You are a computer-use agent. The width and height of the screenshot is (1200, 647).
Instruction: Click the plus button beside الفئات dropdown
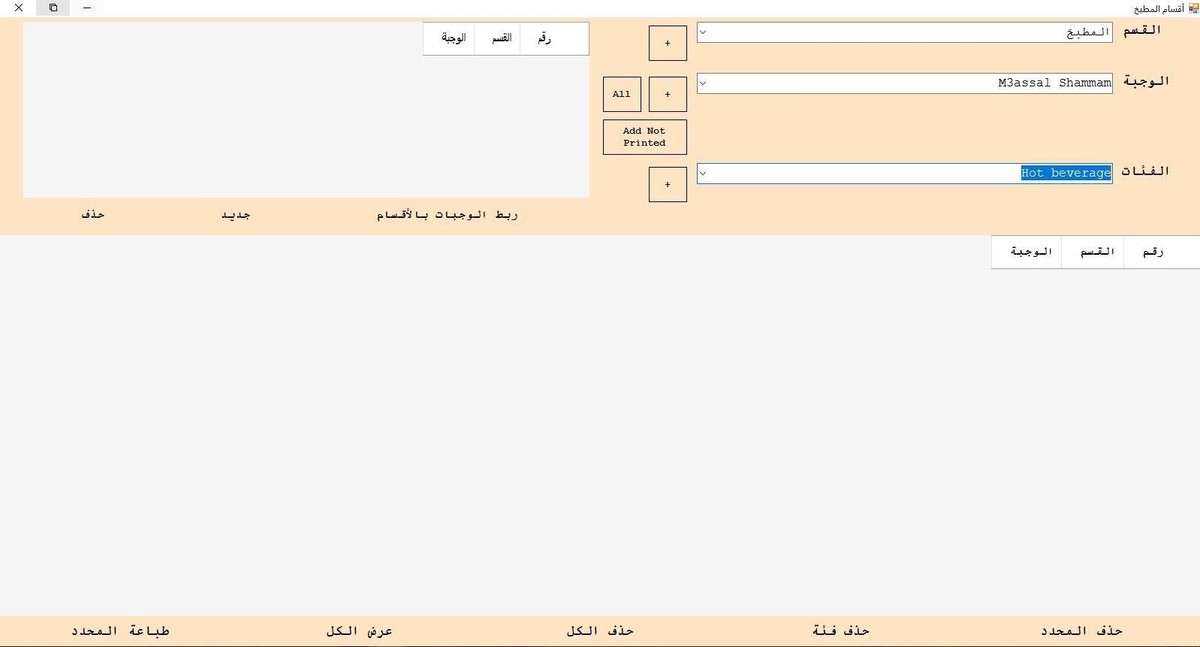coord(668,184)
